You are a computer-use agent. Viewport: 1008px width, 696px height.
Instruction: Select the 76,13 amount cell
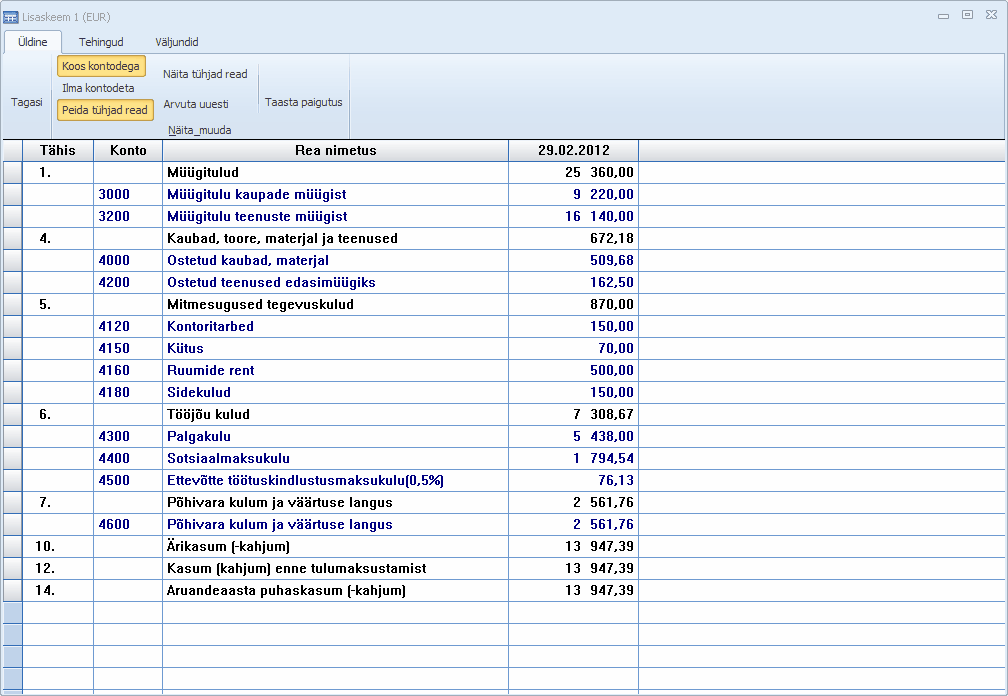[573, 480]
